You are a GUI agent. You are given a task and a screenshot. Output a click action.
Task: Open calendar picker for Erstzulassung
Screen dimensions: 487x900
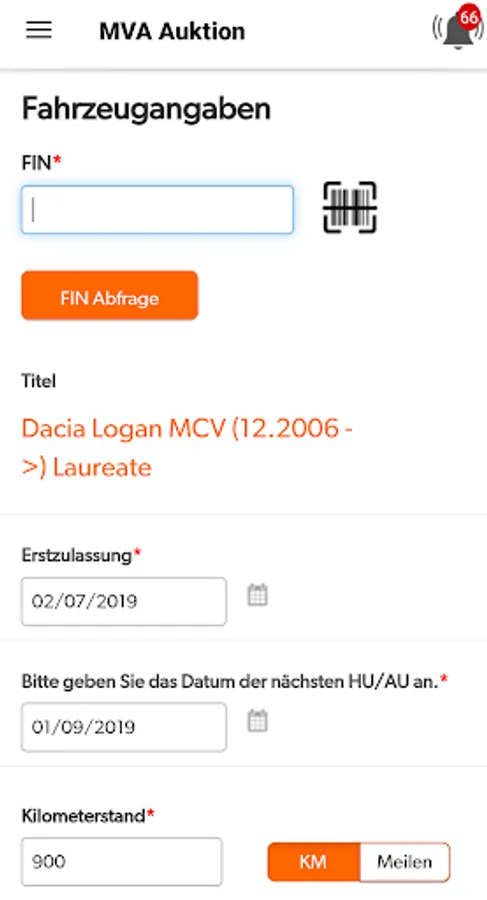pos(257,595)
